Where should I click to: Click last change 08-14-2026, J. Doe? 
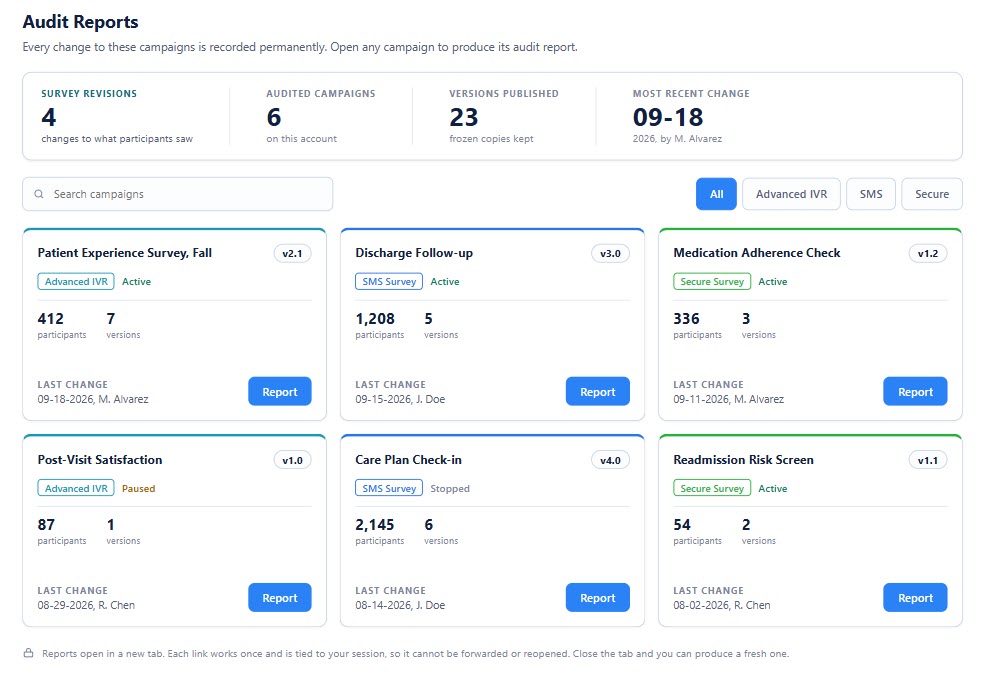click(x=400, y=605)
